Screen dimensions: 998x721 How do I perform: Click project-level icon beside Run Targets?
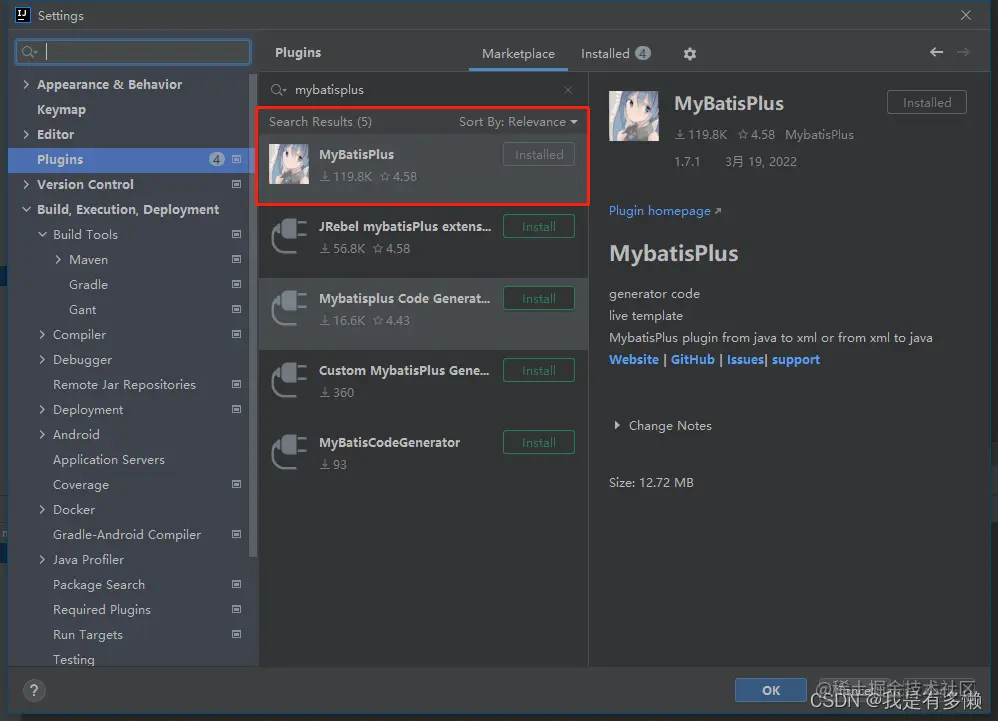[236, 634]
